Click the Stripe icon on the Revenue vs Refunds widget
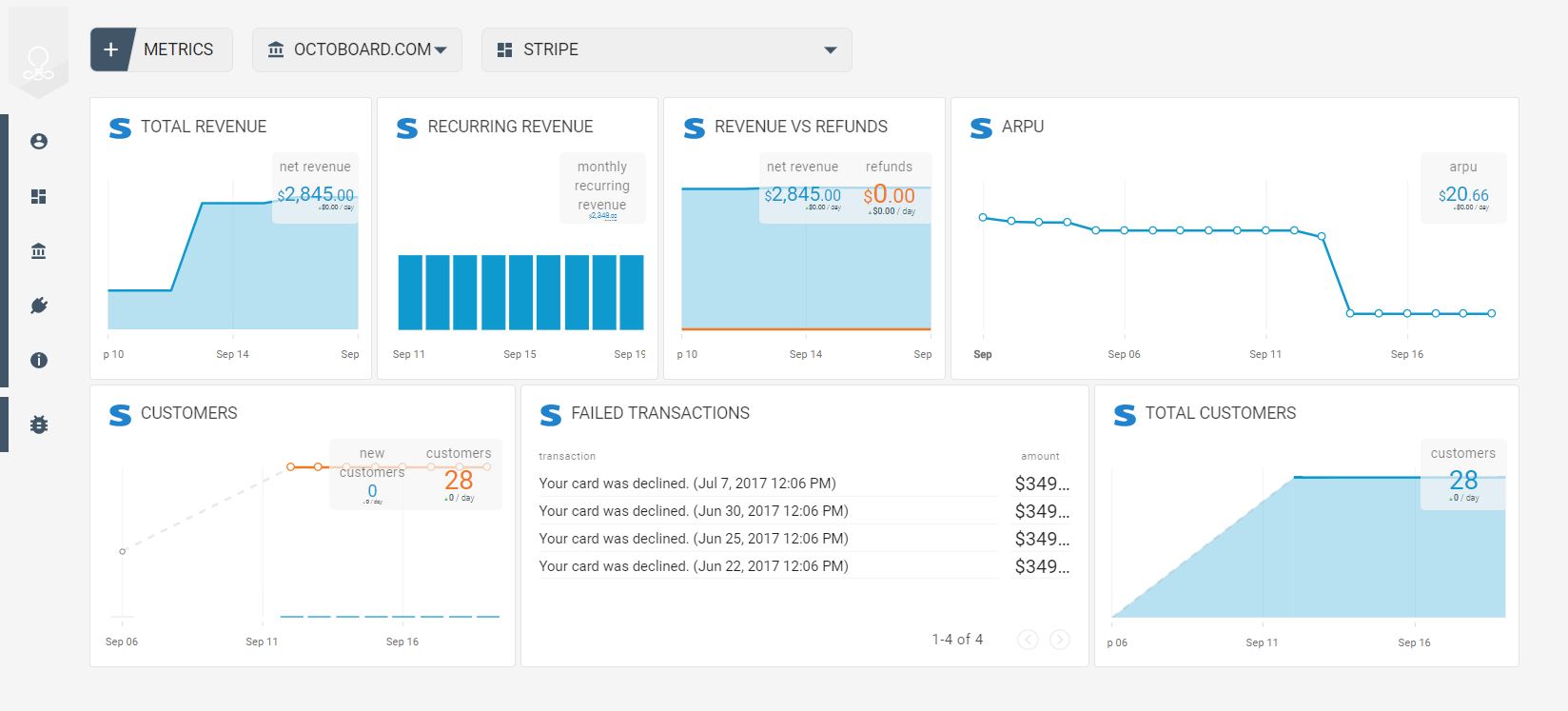This screenshot has height=711, width=1568. [694, 128]
